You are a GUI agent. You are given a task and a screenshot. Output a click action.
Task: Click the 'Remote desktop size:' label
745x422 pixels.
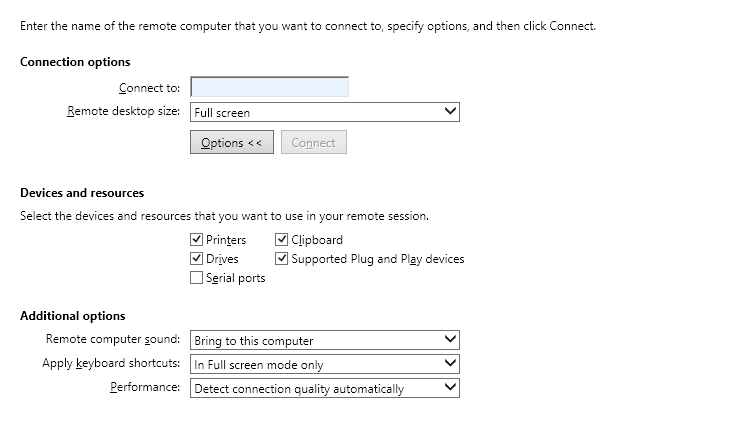tap(124, 111)
